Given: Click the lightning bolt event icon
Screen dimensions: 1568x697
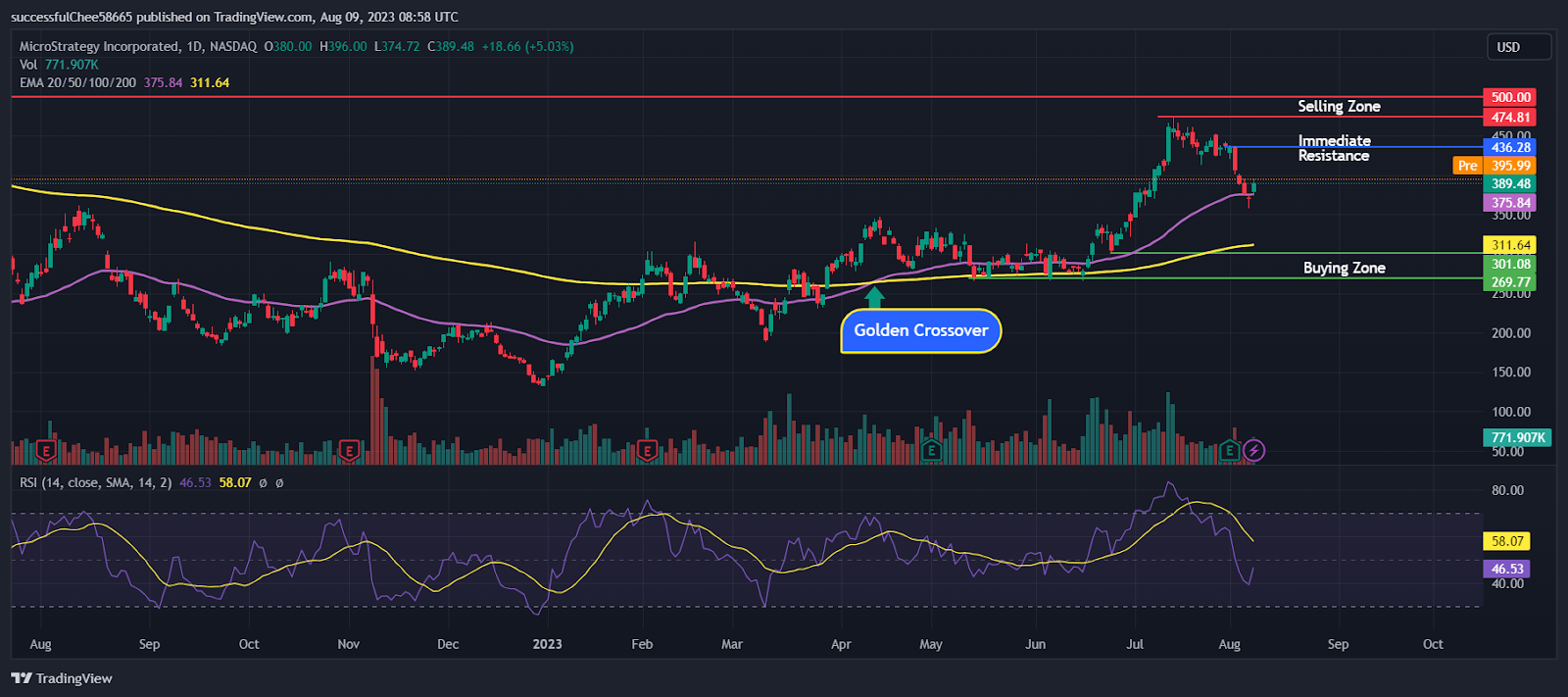Looking at the screenshot, I should pyautogui.click(x=1254, y=451).
